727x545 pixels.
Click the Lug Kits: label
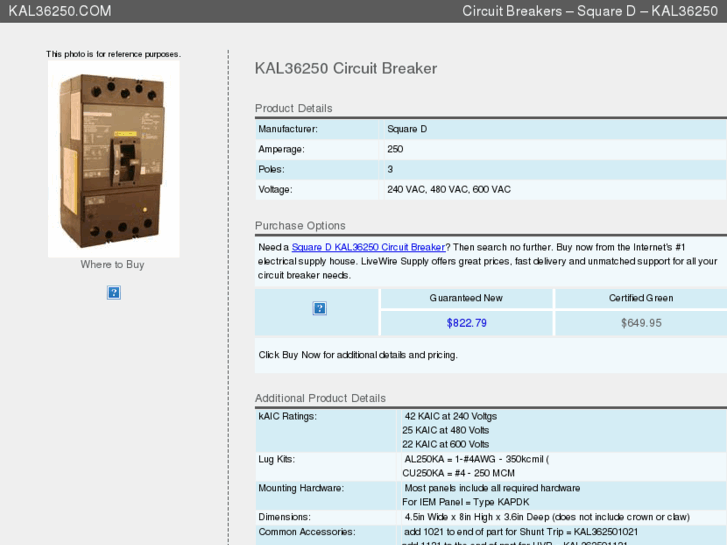tap(276, 459)
